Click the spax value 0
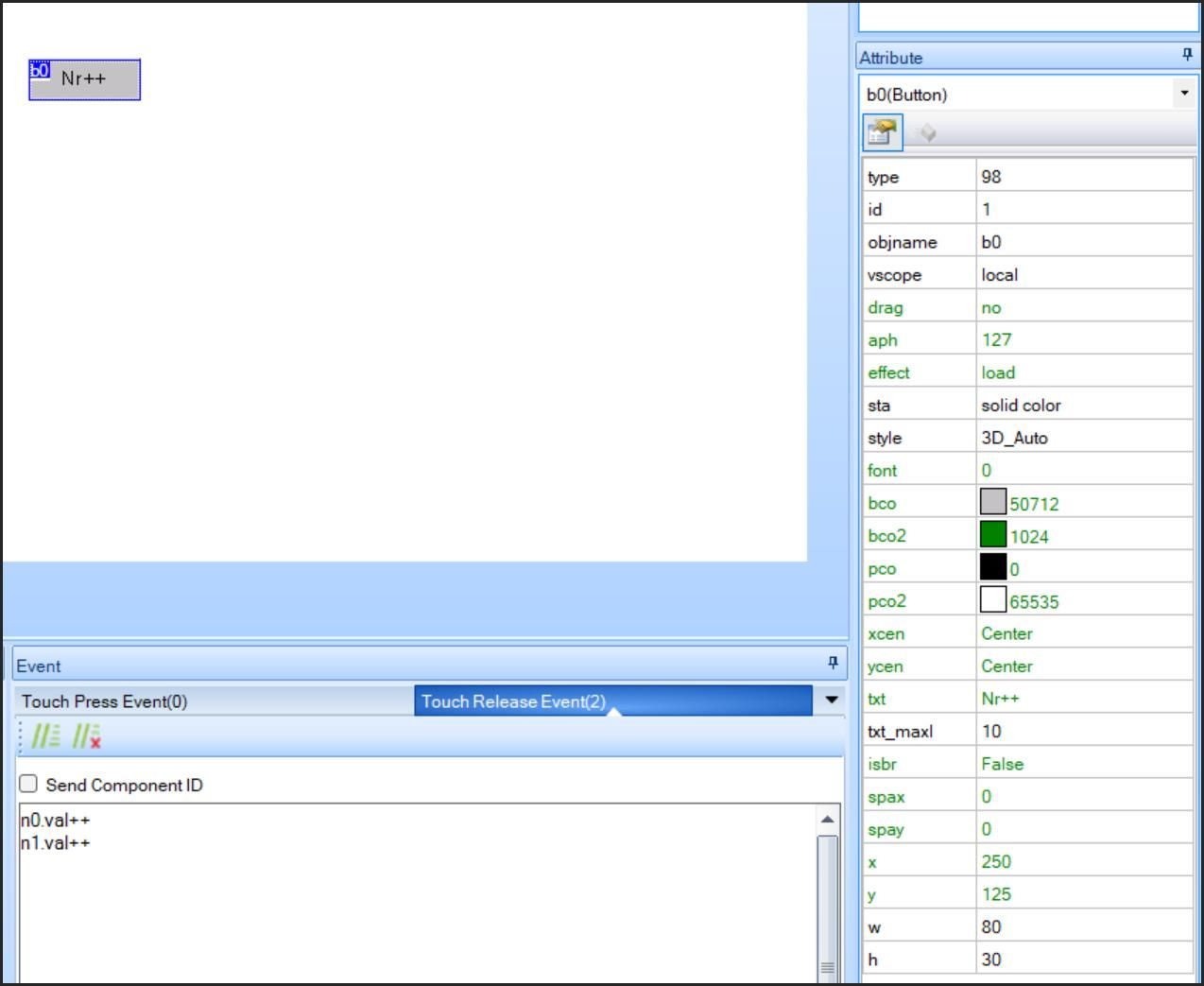Viewport: 1204px width, 986px height. pos(1084,796)
